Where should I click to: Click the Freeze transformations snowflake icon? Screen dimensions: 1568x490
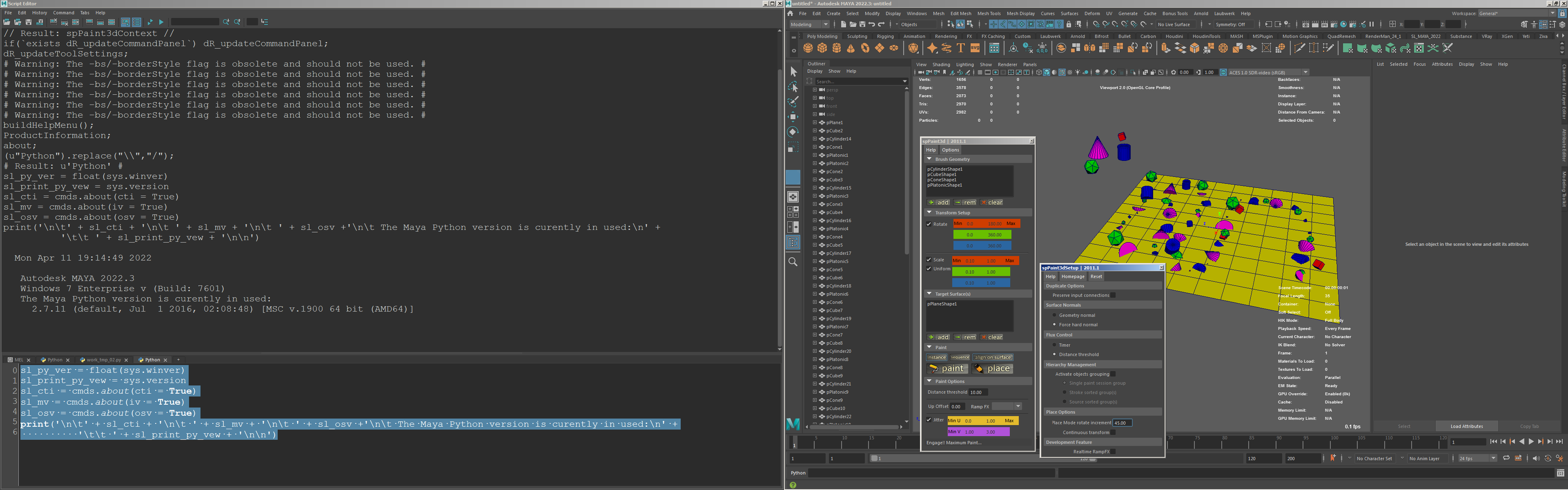pos(1042,48)
